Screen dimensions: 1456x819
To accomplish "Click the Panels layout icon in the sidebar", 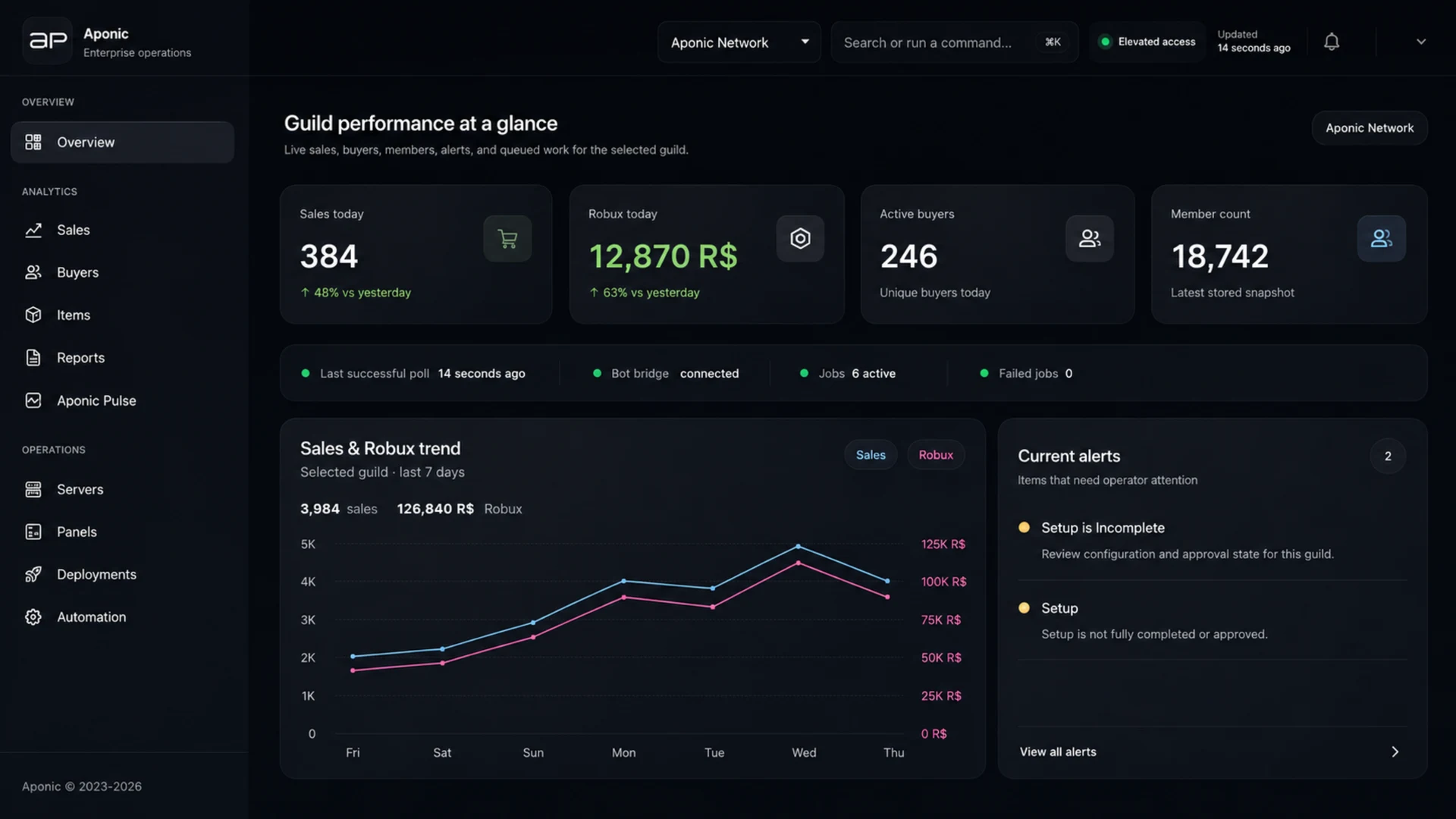I will pyautogui.click(x=33, y=532).
